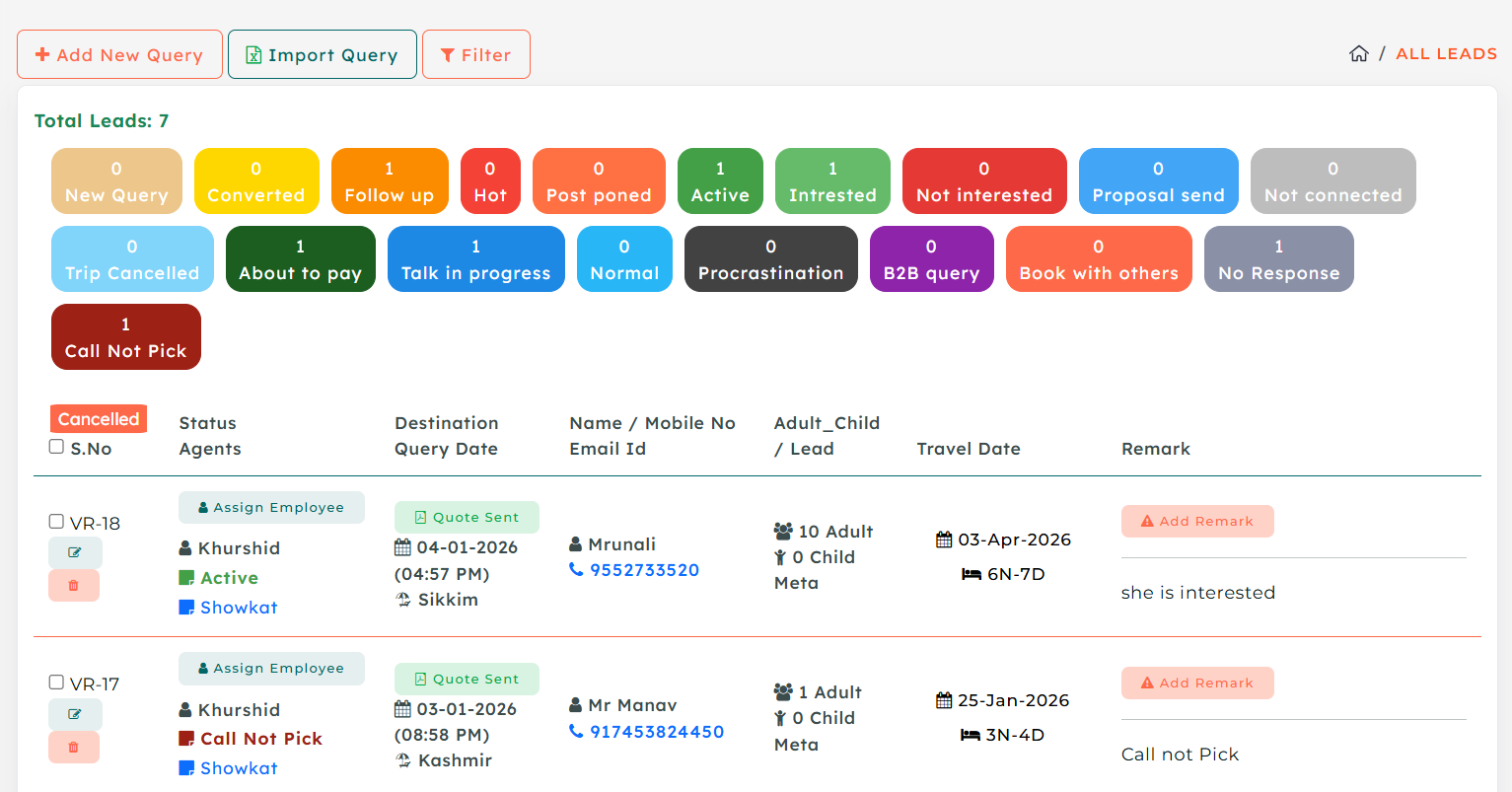The width and height of the screenshot is (1512, 792).
Task: Click the group icon beside 10 Adult
Action: click(x=784, y=531)
